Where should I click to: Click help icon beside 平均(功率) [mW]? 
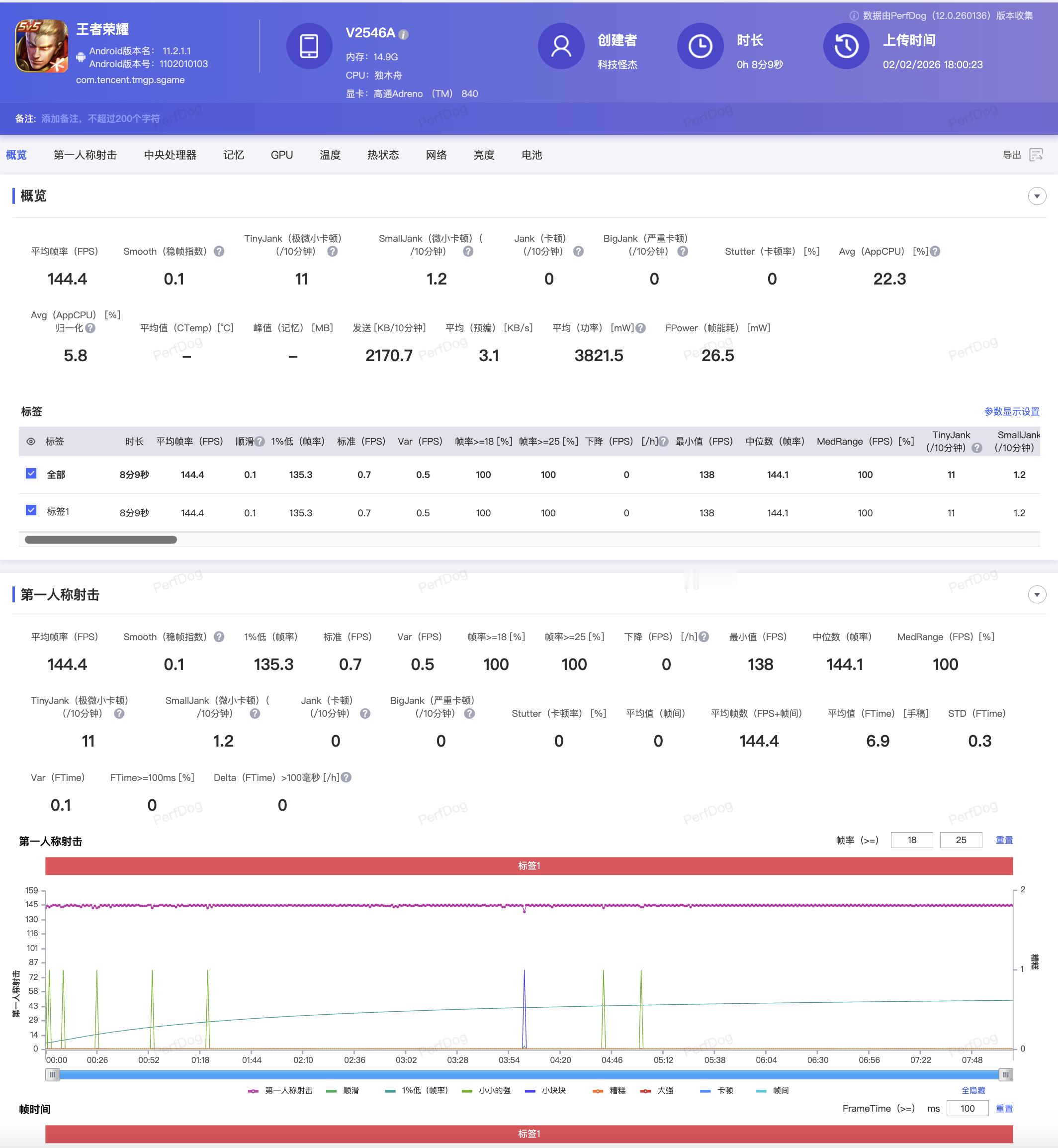point(641,328)
